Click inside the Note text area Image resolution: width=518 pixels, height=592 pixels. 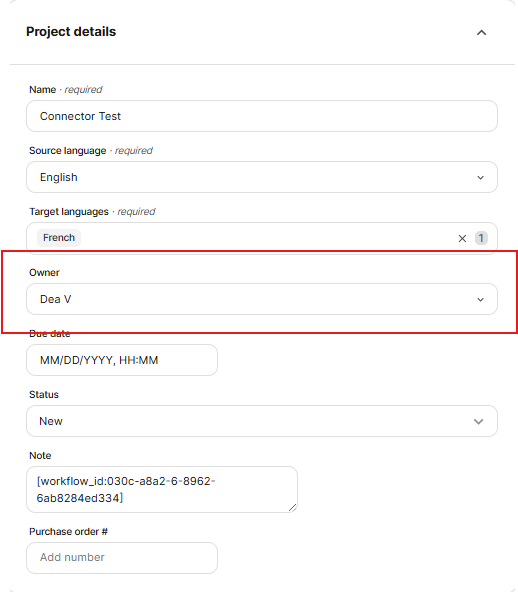(x=162, y=489)
